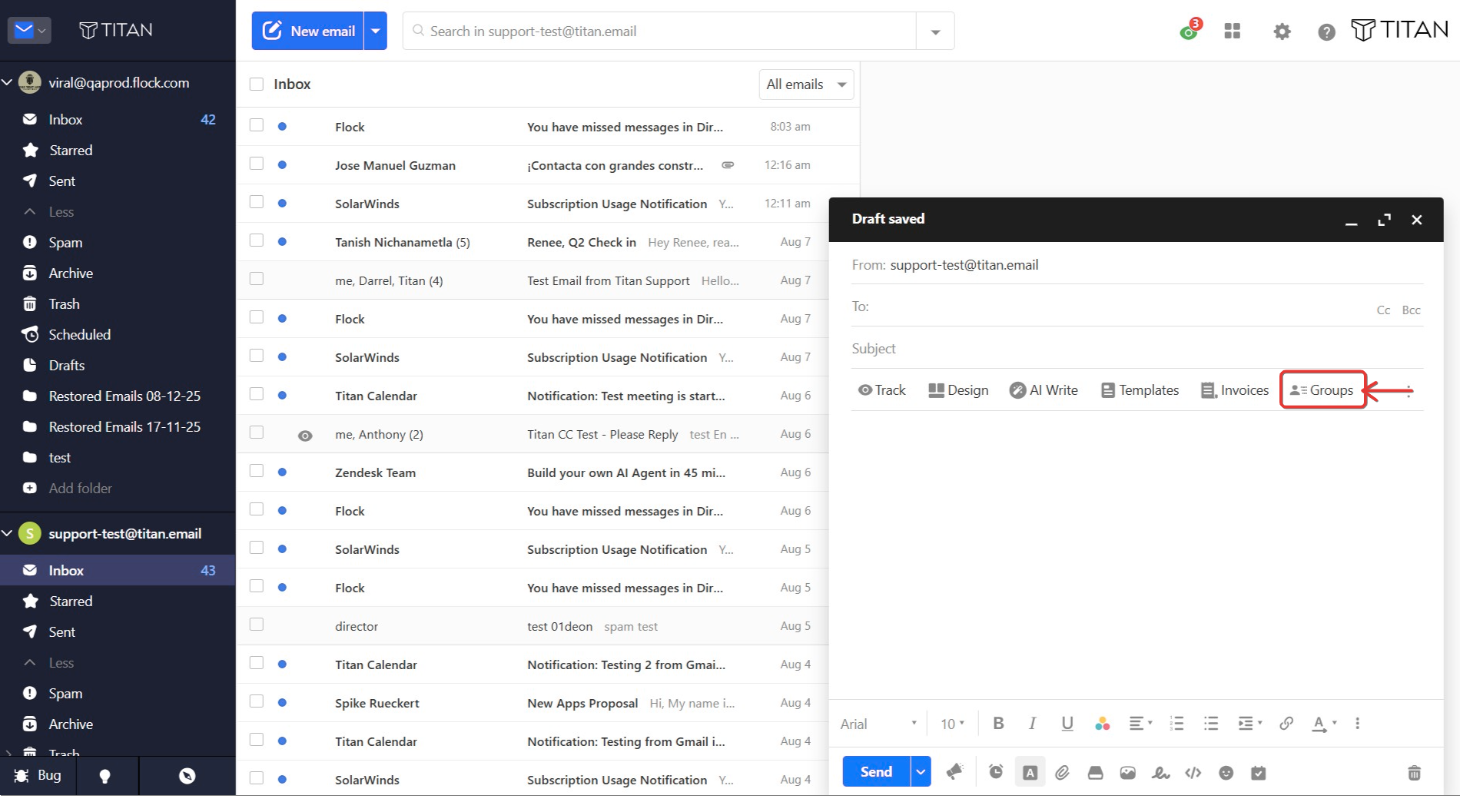This screenshot has width=1460, height=812.
Task: Click the lightbulb icon in bottom bar
Action: coord(105,776)
